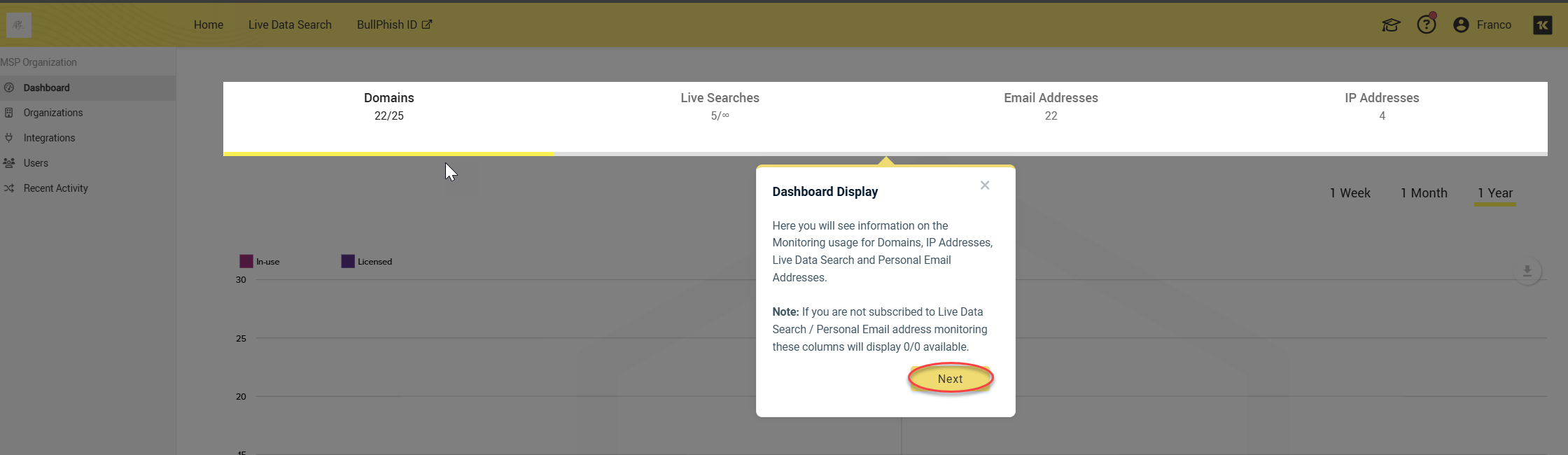Toggle the Licensed legend series
The width and height of the screenshot is (1568, 455).
point(367,262)
